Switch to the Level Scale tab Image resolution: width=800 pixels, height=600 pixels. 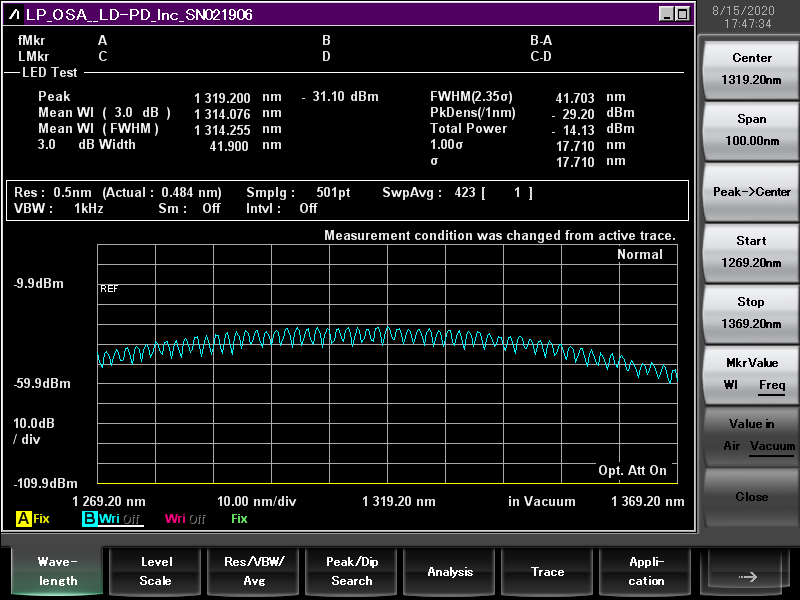pos(155,571)
